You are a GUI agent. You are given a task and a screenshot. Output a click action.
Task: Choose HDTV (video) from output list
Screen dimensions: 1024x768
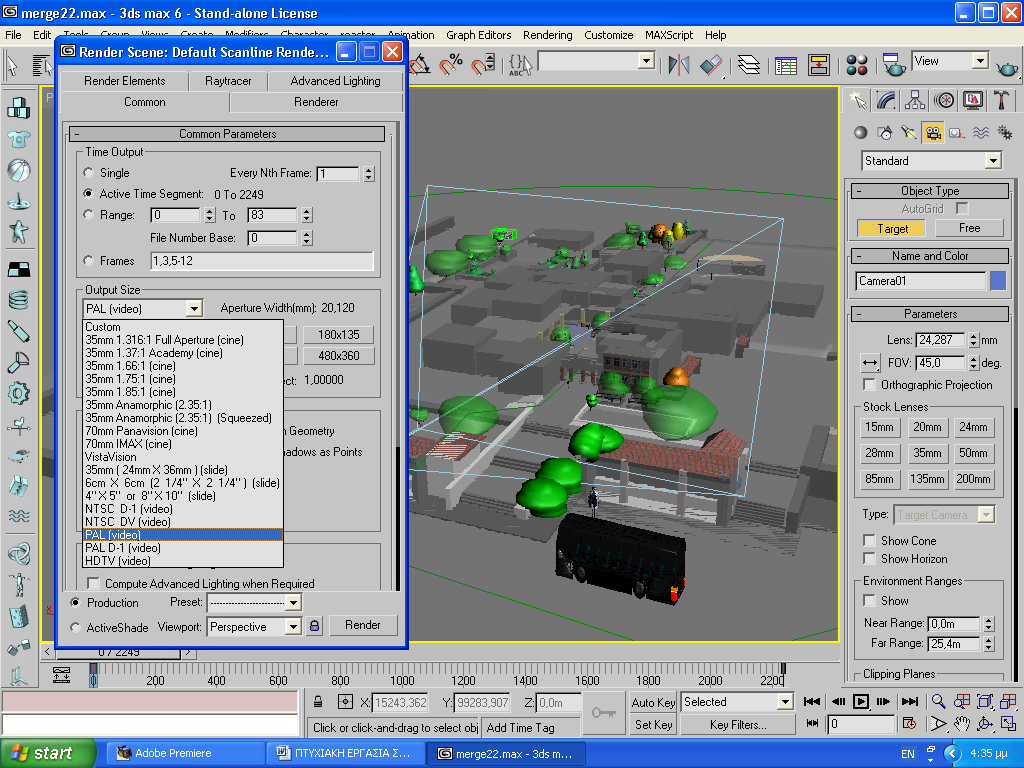tap(183, 561)
